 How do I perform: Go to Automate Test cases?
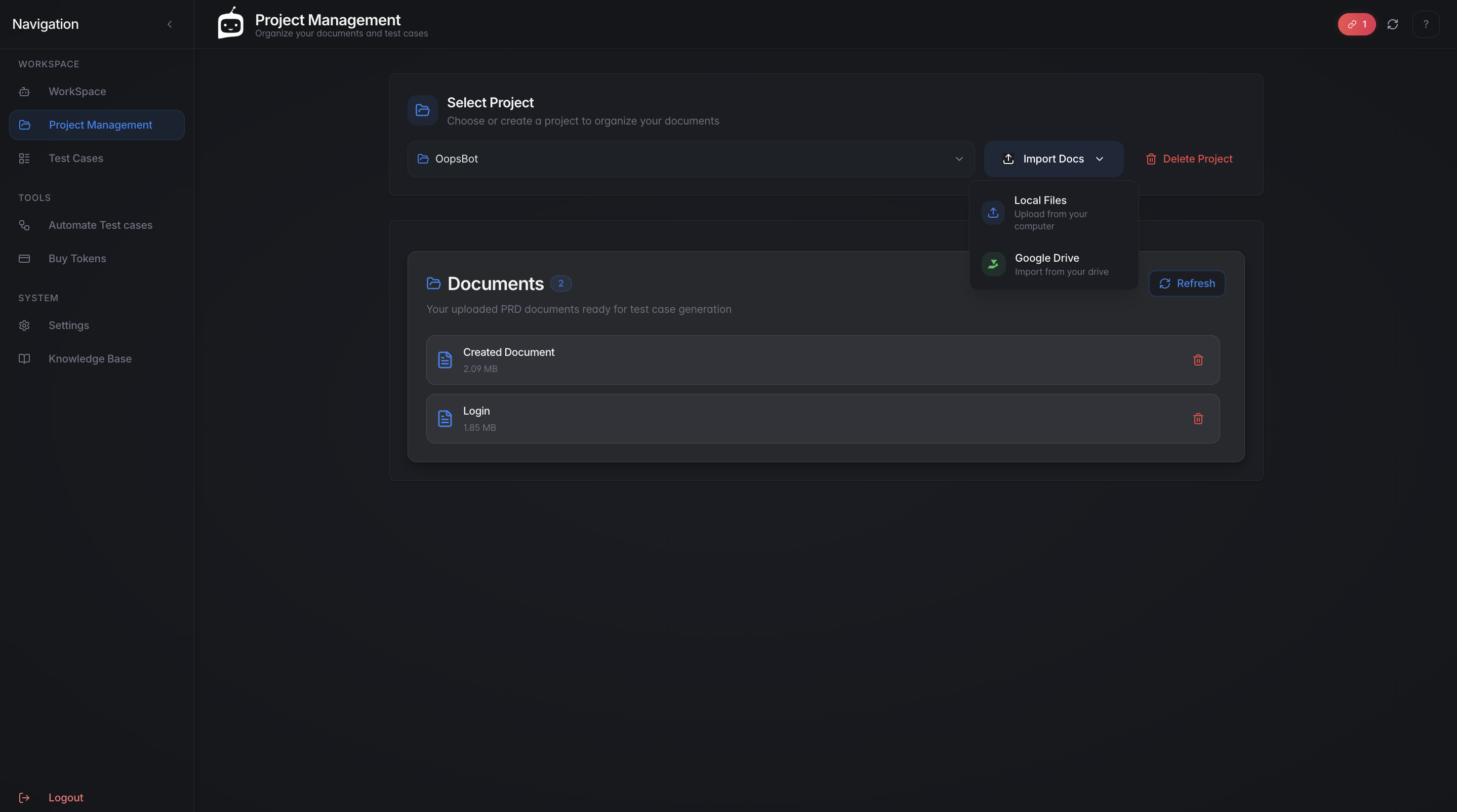100,225
